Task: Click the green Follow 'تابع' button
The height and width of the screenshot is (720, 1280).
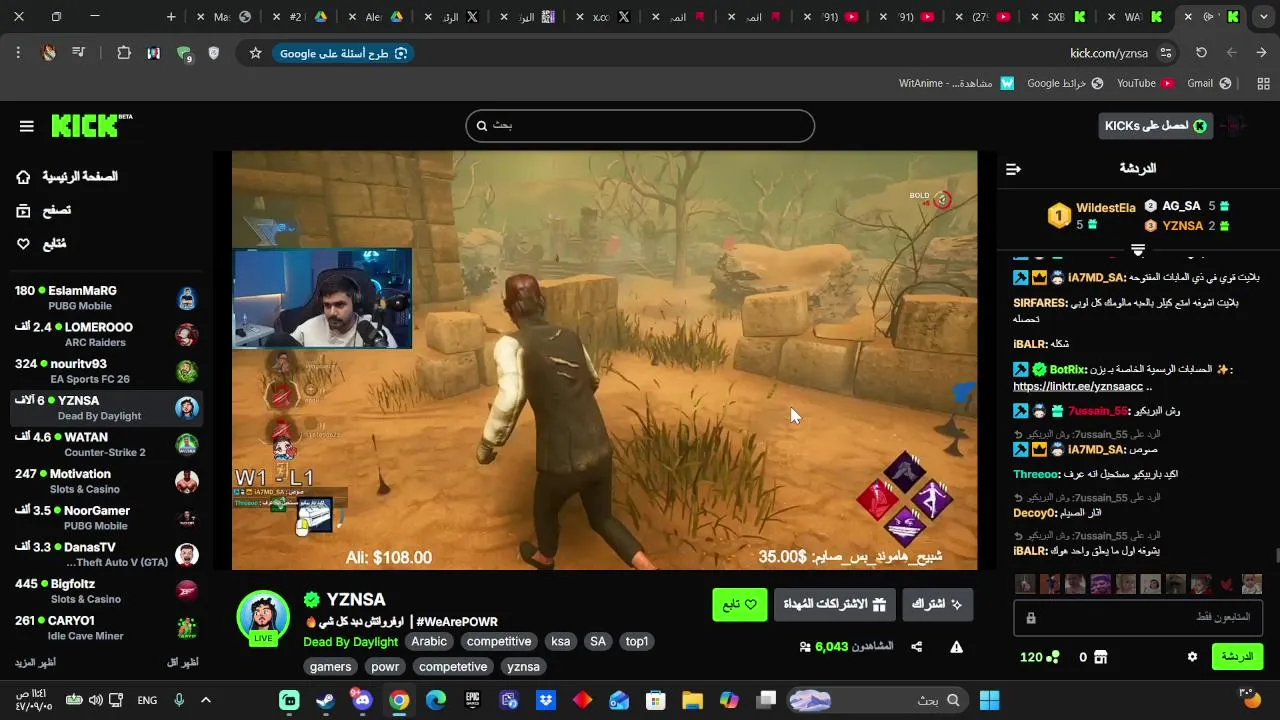Action: 739,604
